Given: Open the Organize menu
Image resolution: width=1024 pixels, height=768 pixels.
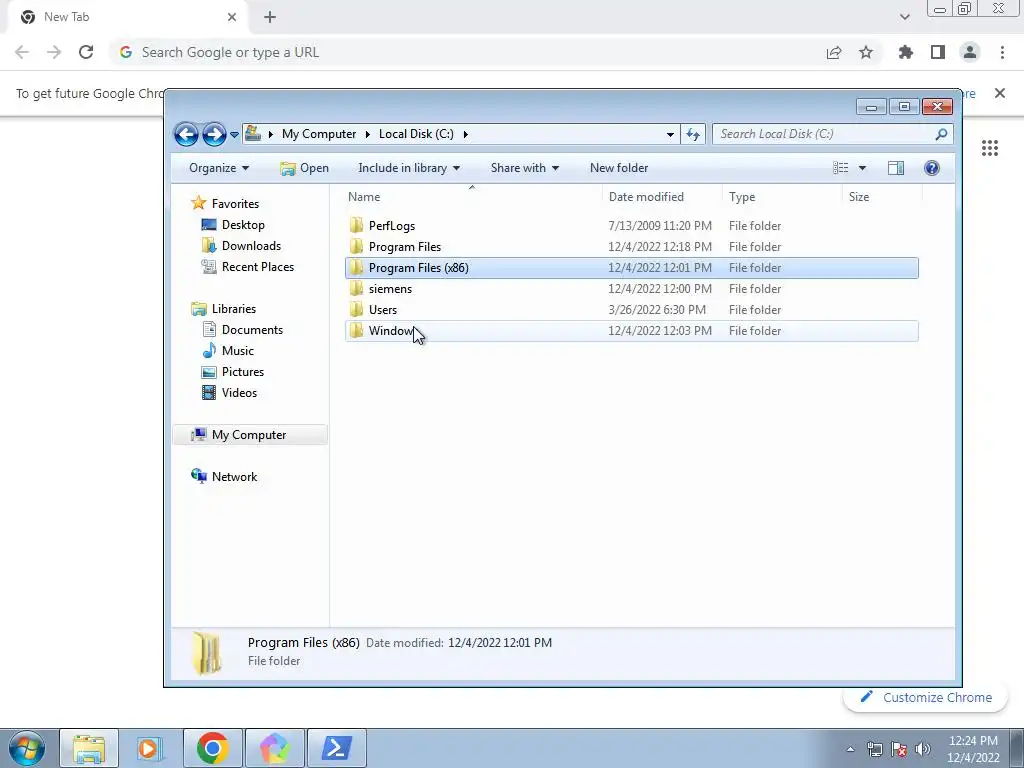Looking at the screenshot, I should [219, 168].
